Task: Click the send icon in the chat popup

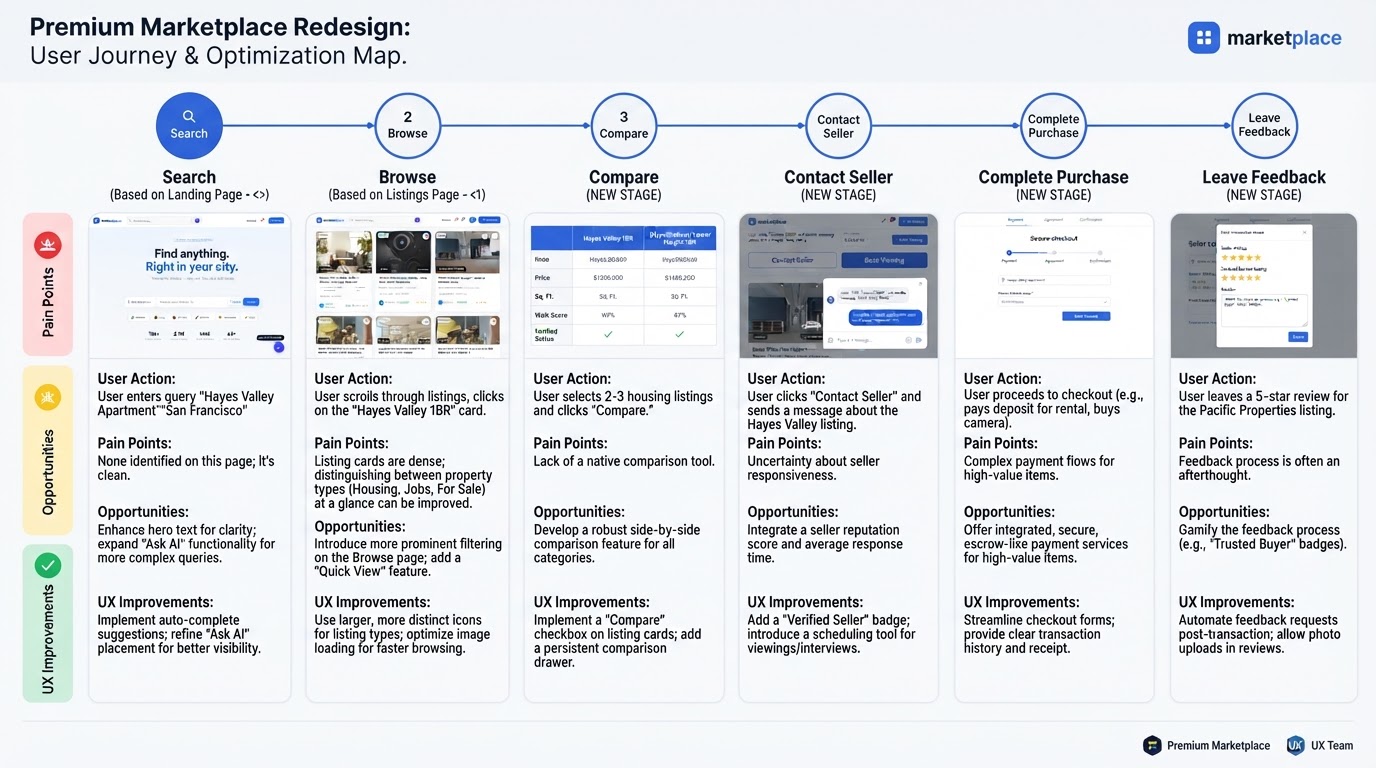Action: (x=919, y=340)
